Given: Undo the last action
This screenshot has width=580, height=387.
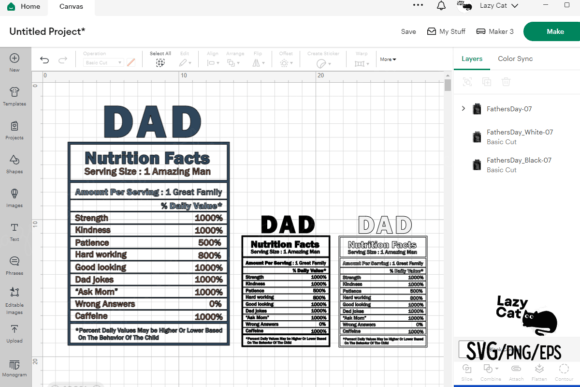Looking at the screenshot, I should click(44, 60).
